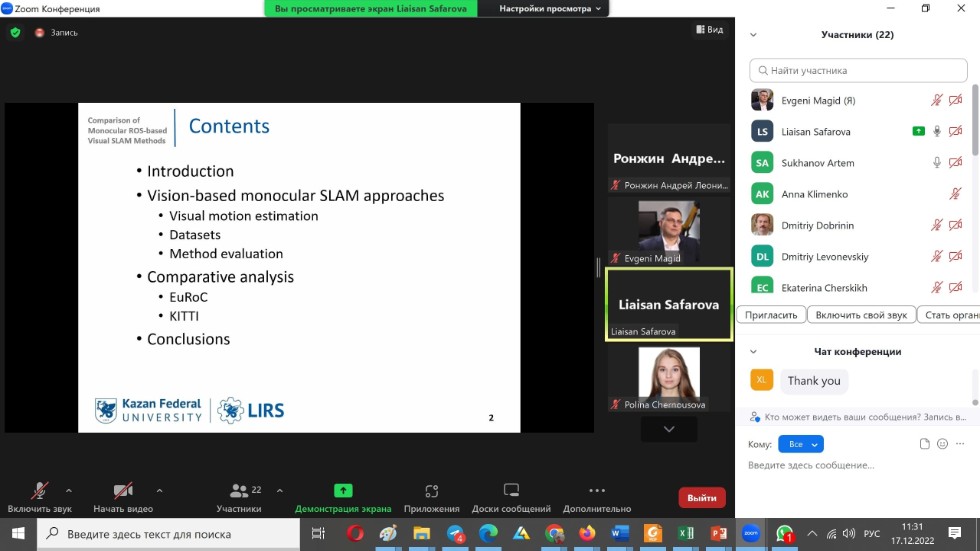980x551 pixels.
Task: Open audio options arrow beside microphone
Action: (x=69, y=491)
